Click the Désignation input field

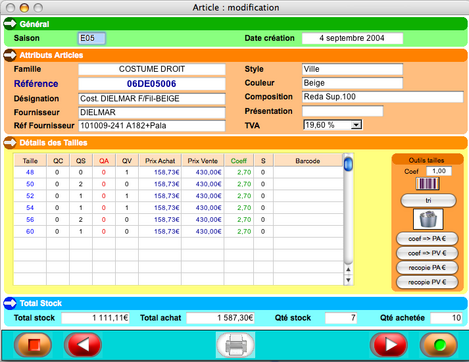[152, 99]
